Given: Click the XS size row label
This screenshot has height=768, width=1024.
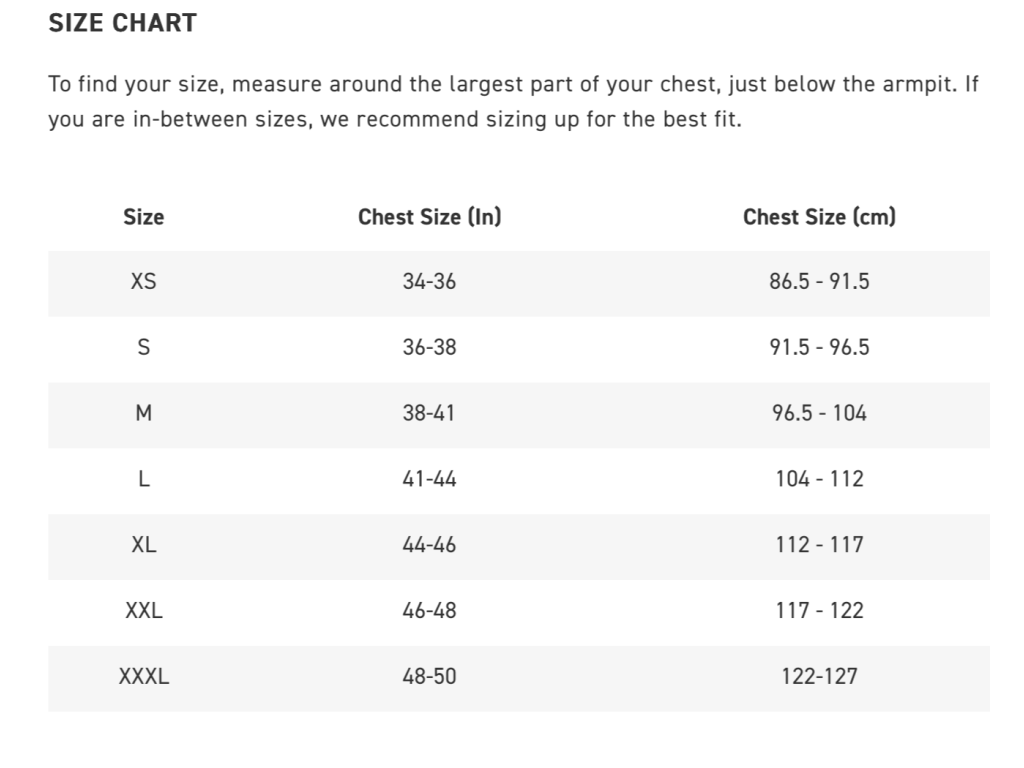Looking at the screenshot, I should [143, 282].
